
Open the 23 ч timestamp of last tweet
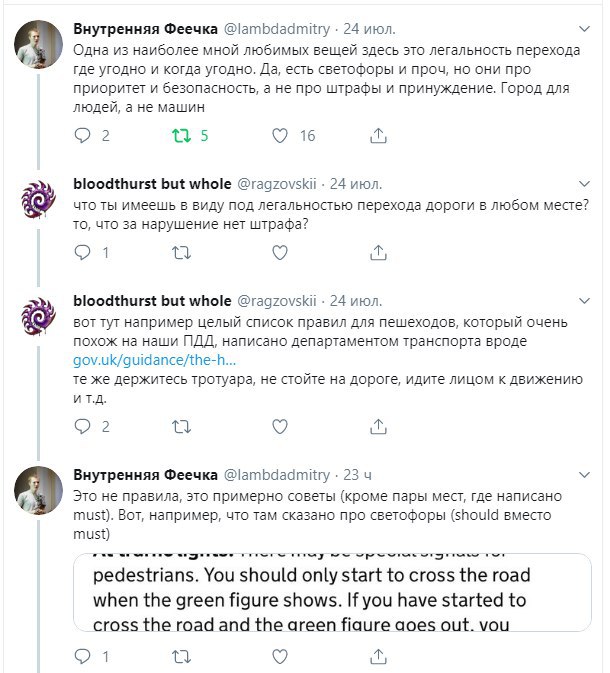(x=357, y=475)
